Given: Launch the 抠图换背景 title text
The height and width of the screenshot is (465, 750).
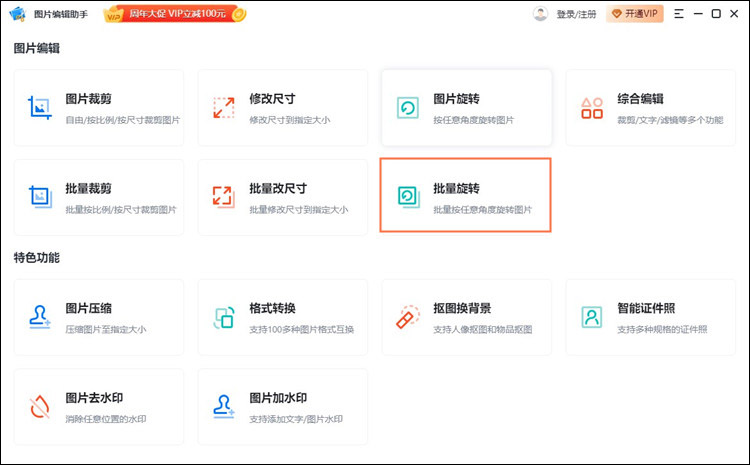Looking at the screenshot, I should click(x=462, y=308).
